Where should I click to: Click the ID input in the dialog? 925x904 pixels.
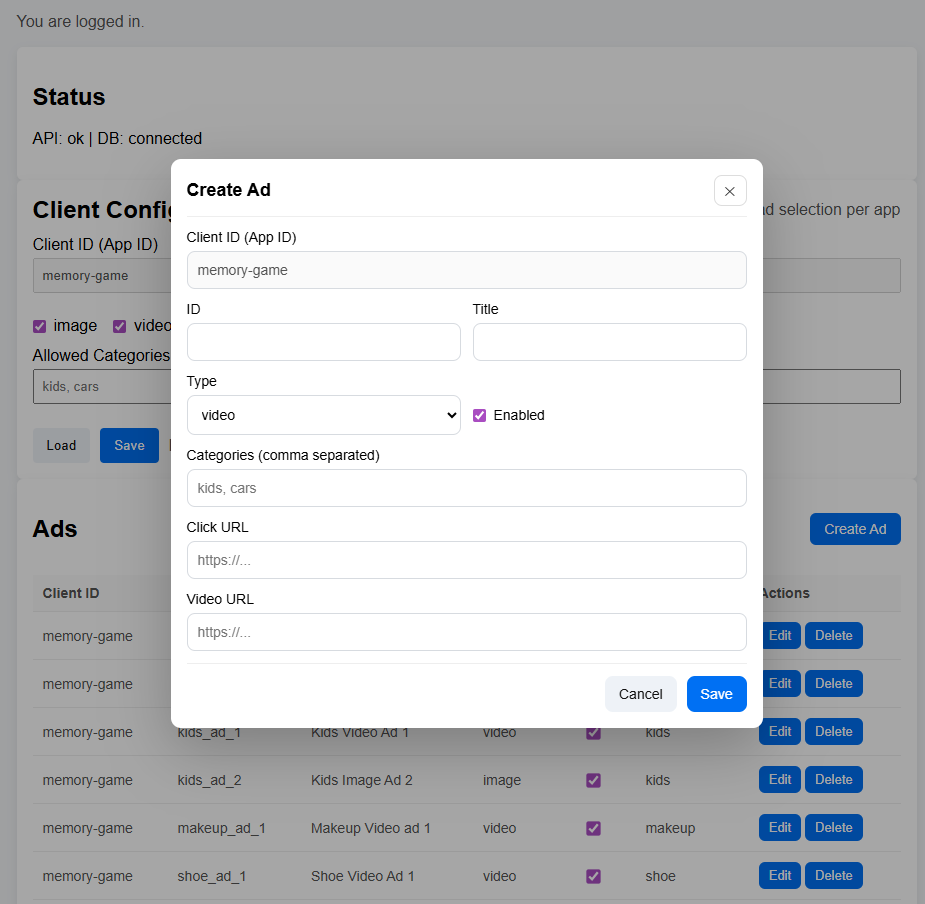[x=323, y=342]
